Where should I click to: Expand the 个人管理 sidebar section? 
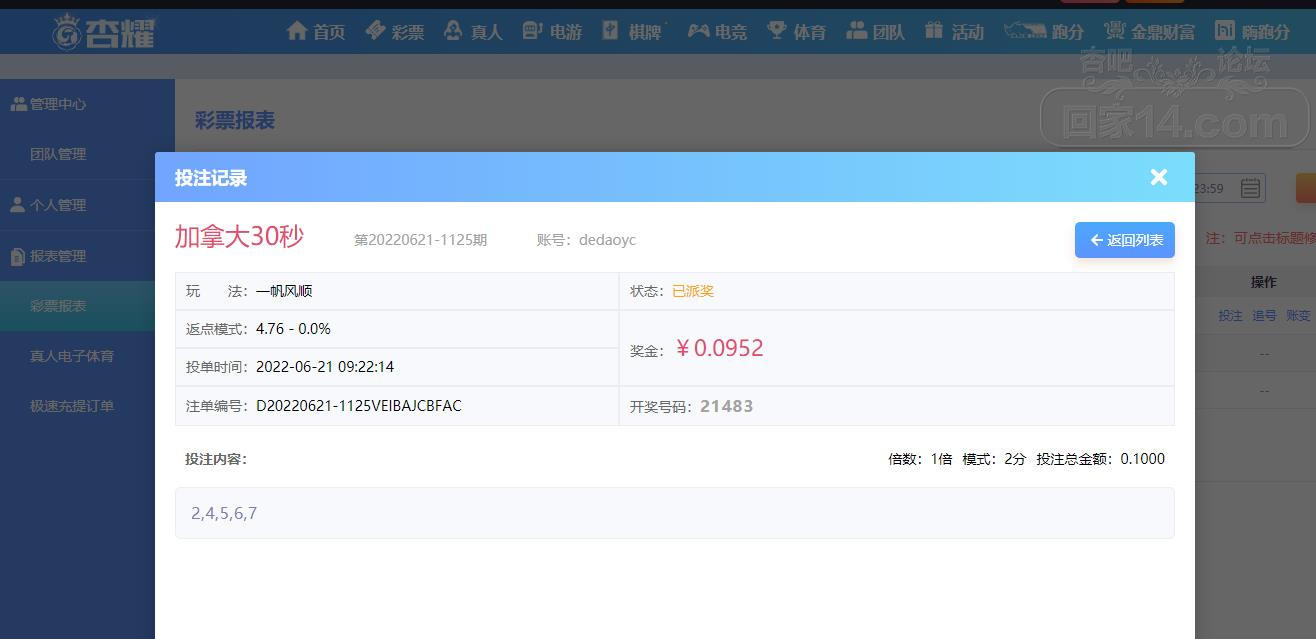(58, 205)
